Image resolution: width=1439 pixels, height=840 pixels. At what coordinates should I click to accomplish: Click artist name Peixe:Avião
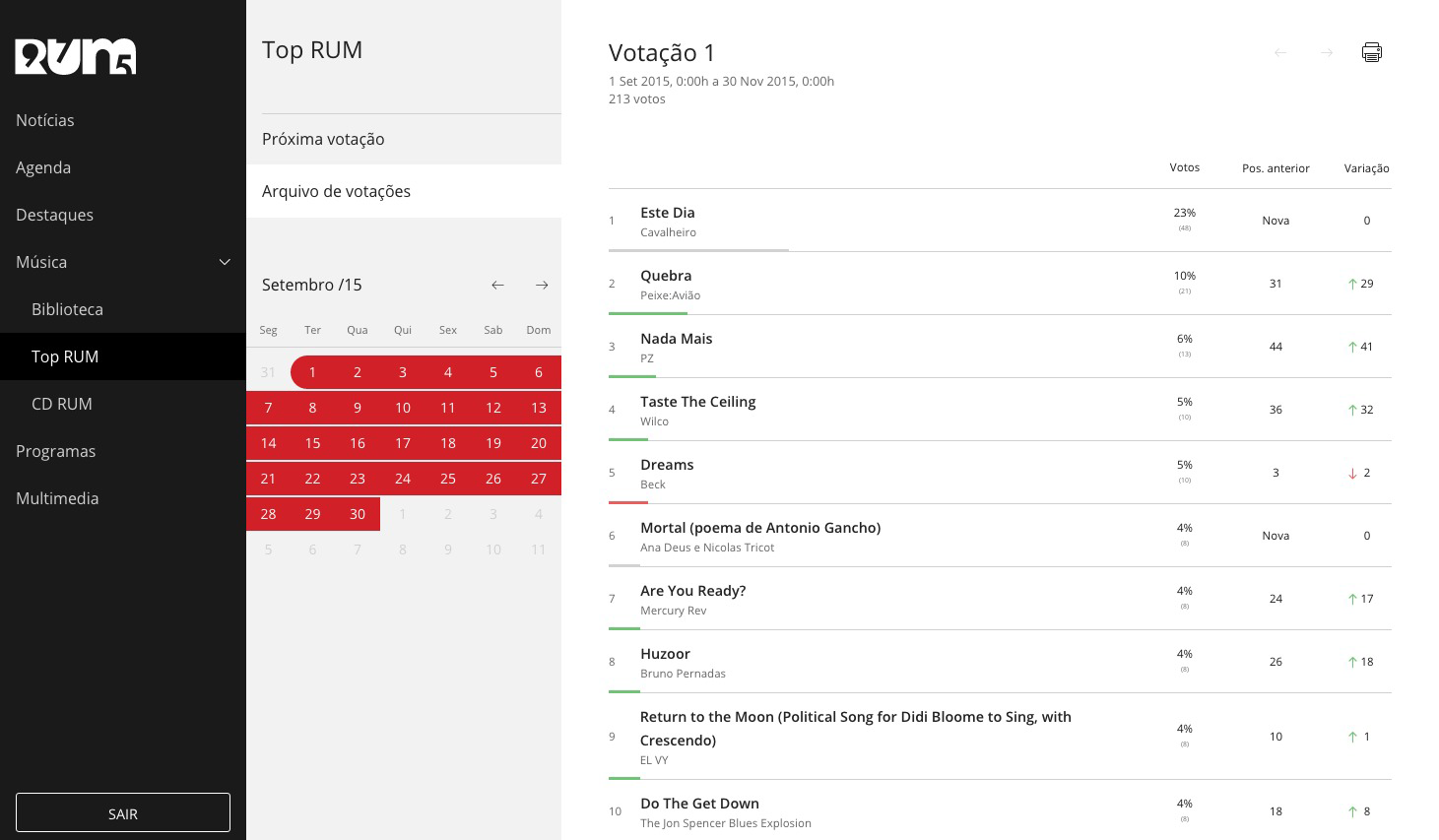coord(671,295)
